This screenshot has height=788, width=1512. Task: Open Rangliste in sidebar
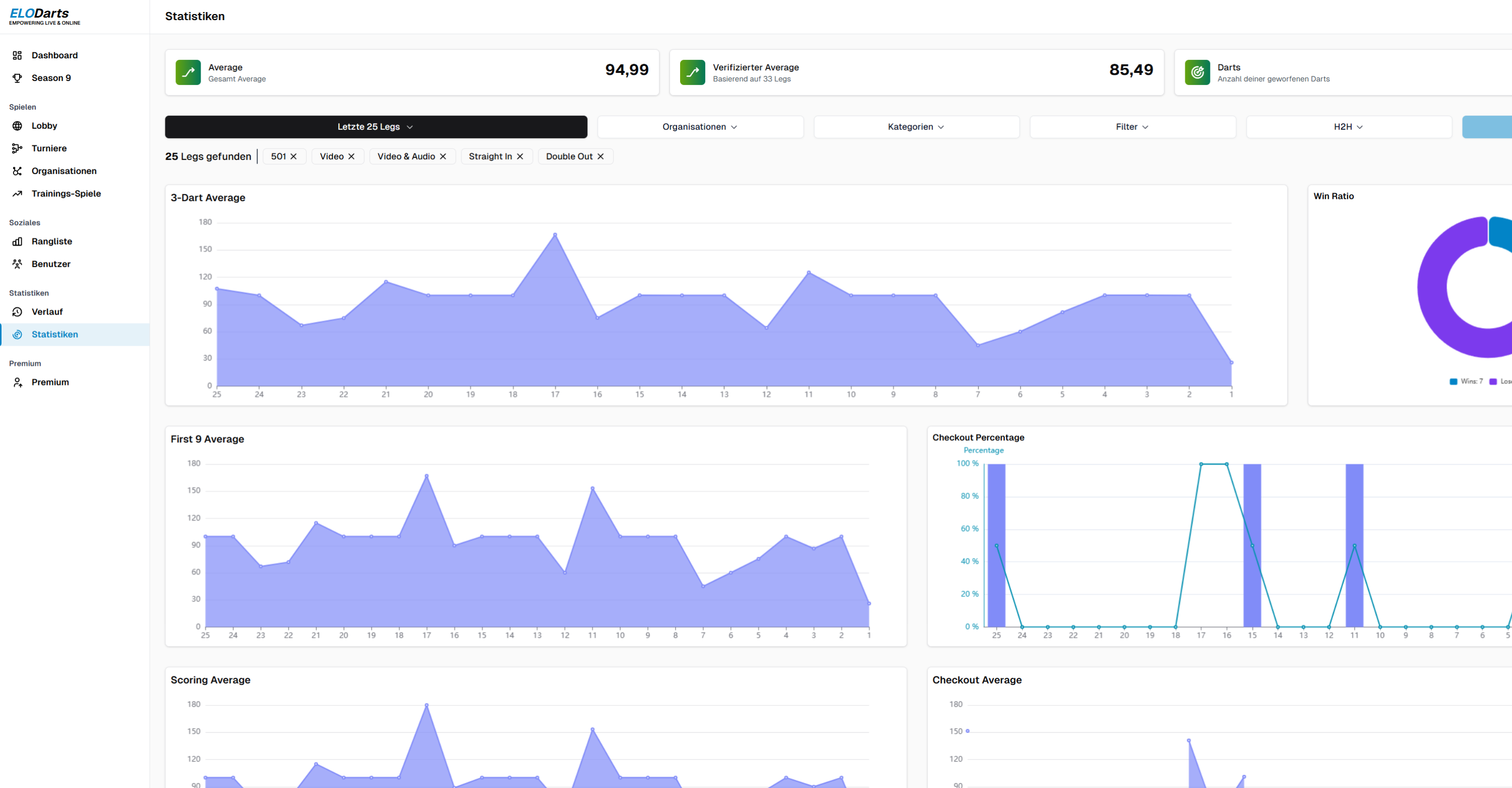[x=74, y=241]
